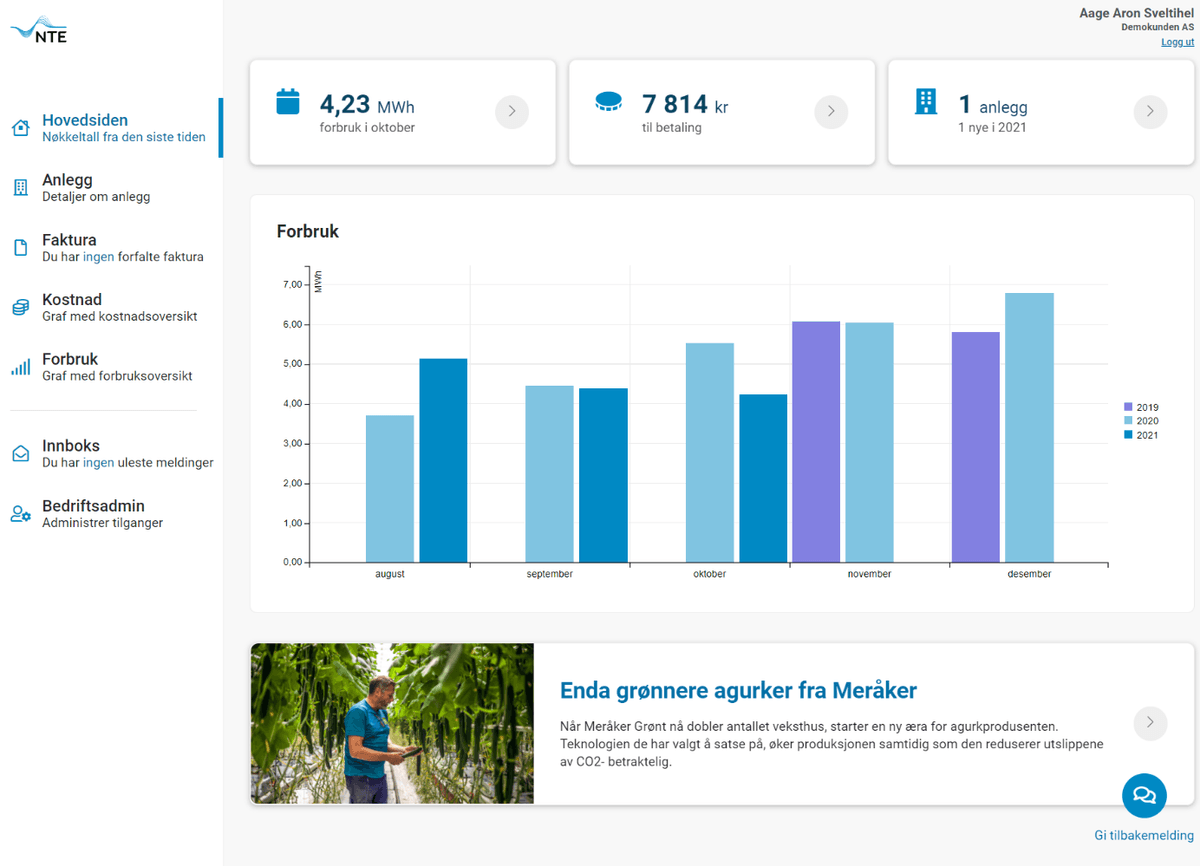Viewport: 1200px width, 866px height.
Task: Click the NTE logo
Action: pyautogui.click(x=40, y=31)
